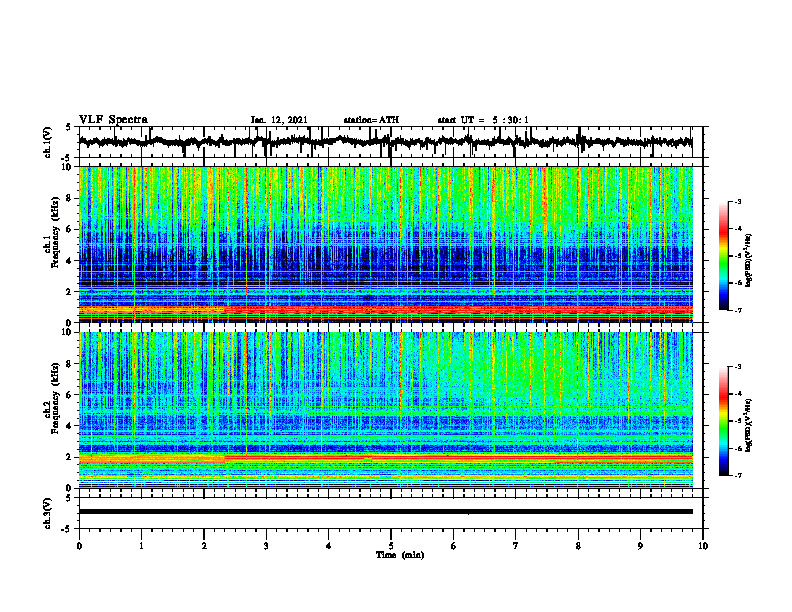Click time axis tick label "3"

pyautogui.click(x=266, y=546)
